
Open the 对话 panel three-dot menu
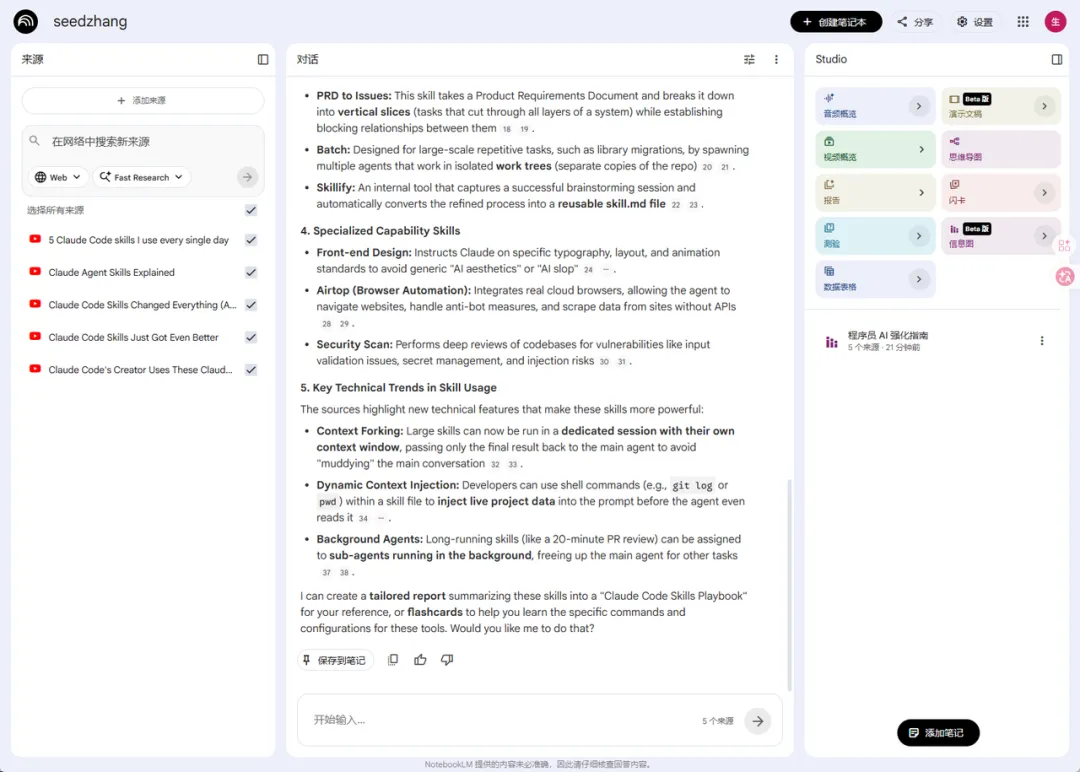[776, 60]
